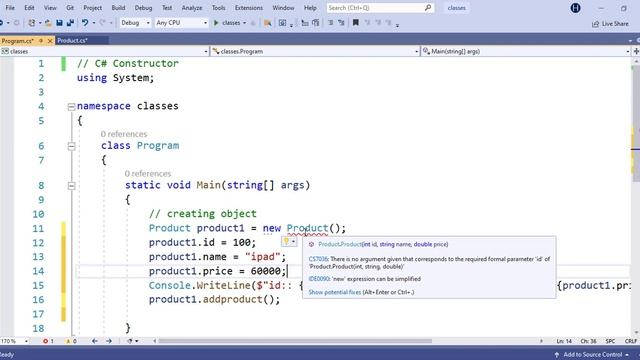Click the comment selected lines icon

coord(331,23)
